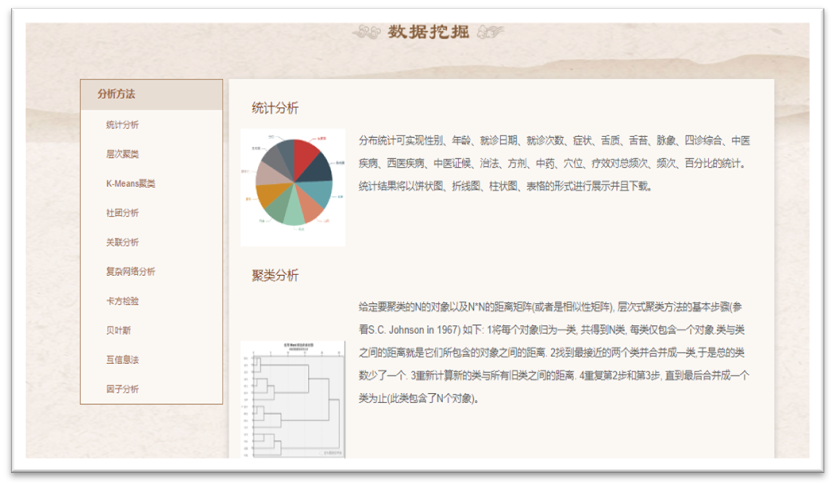The height and width of the screenshot is (487, 835).
Task: Open 贝叶斯 analysis method
Action: (x=119, y=330)
